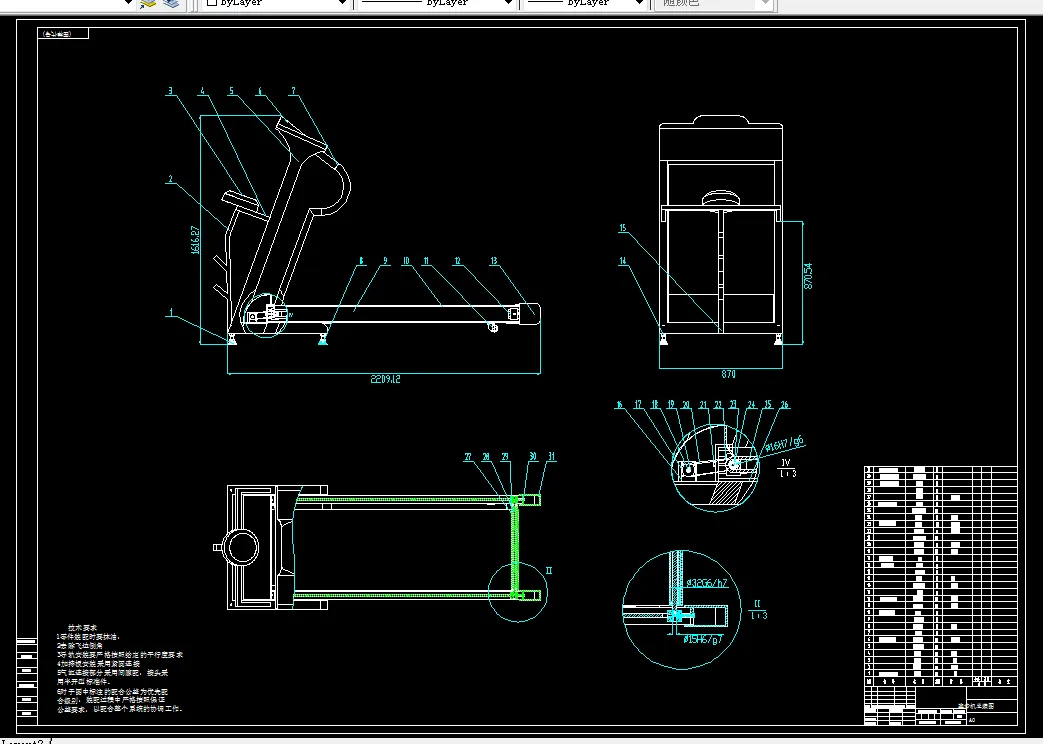The height and width of the screenshot is (744, 1043).
Task: Switch to the Layout tab at bottom left
Action: point(22,741)
